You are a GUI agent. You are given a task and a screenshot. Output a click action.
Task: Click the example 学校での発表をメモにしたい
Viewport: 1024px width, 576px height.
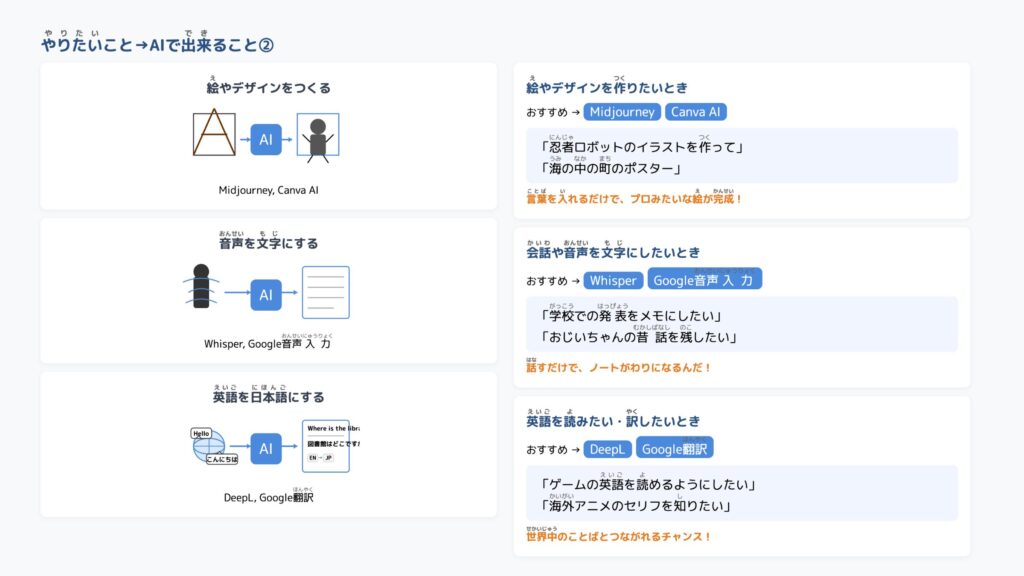coord(632,313)
